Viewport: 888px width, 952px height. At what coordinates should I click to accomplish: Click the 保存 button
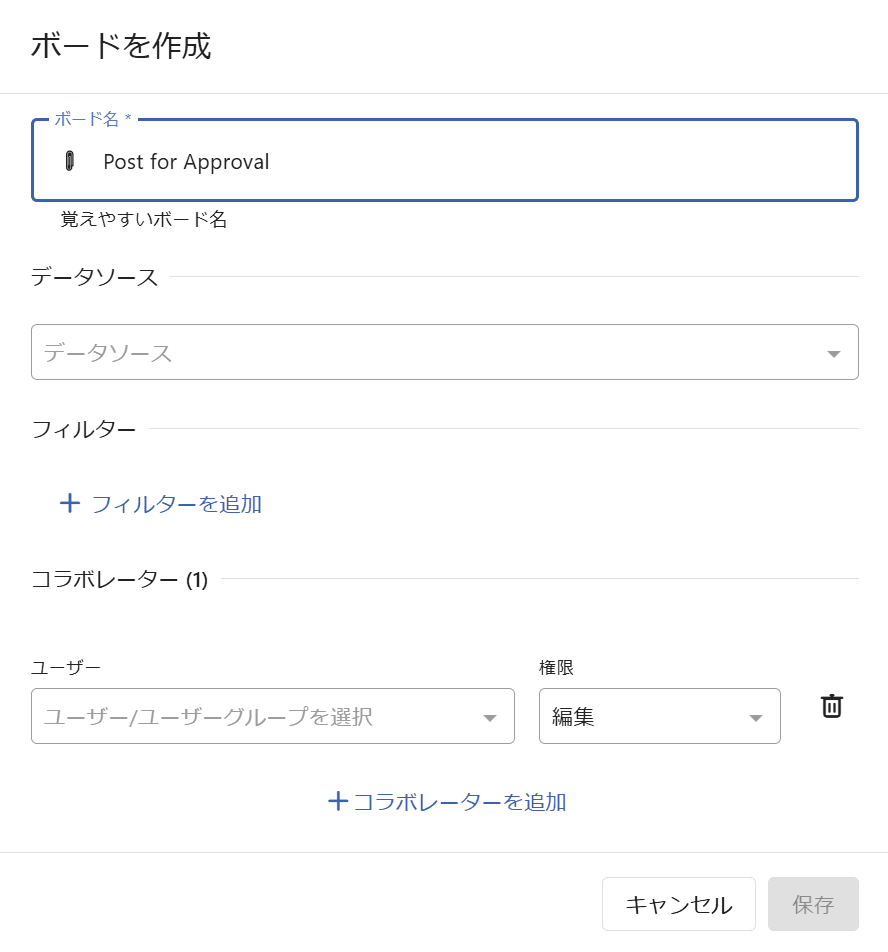(x=813, y=903)
